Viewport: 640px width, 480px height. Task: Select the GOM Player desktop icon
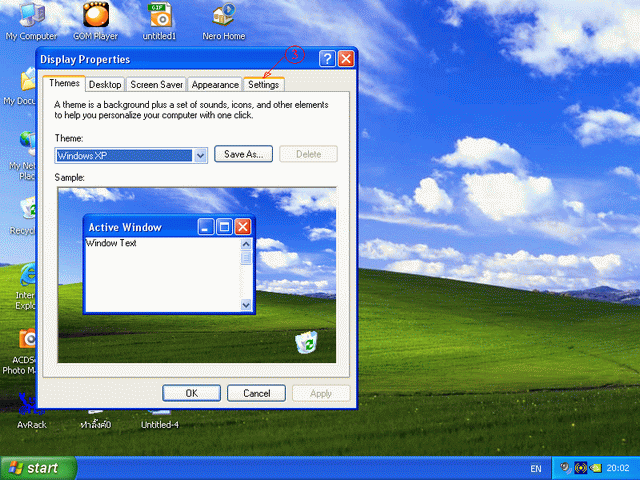(x=96, y=20)
